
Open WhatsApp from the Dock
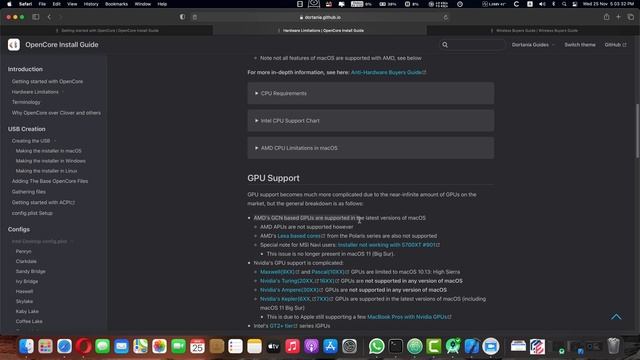pyautogui.click(x=376, y=347)
